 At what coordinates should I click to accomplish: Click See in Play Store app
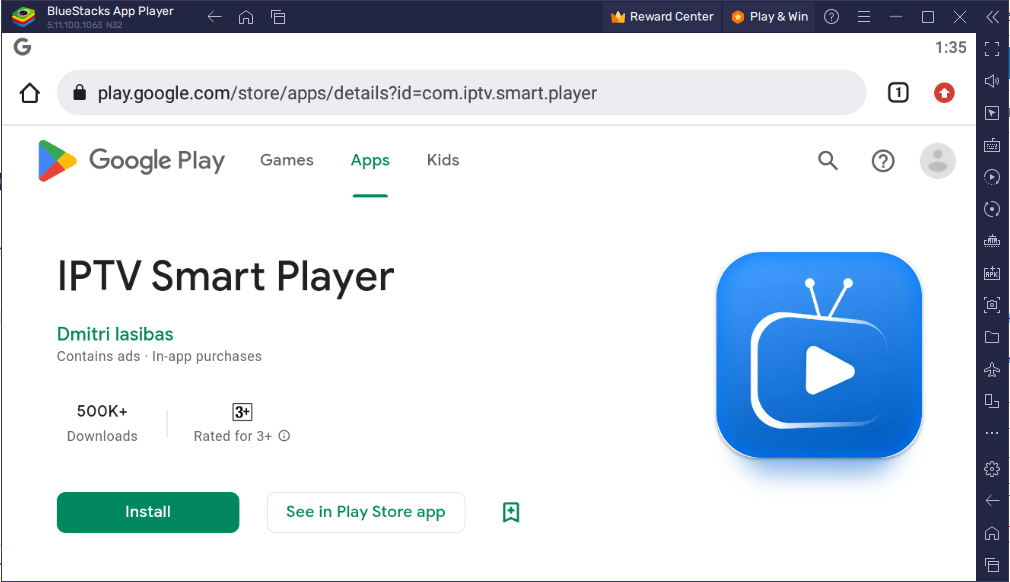tap(366, 512)
